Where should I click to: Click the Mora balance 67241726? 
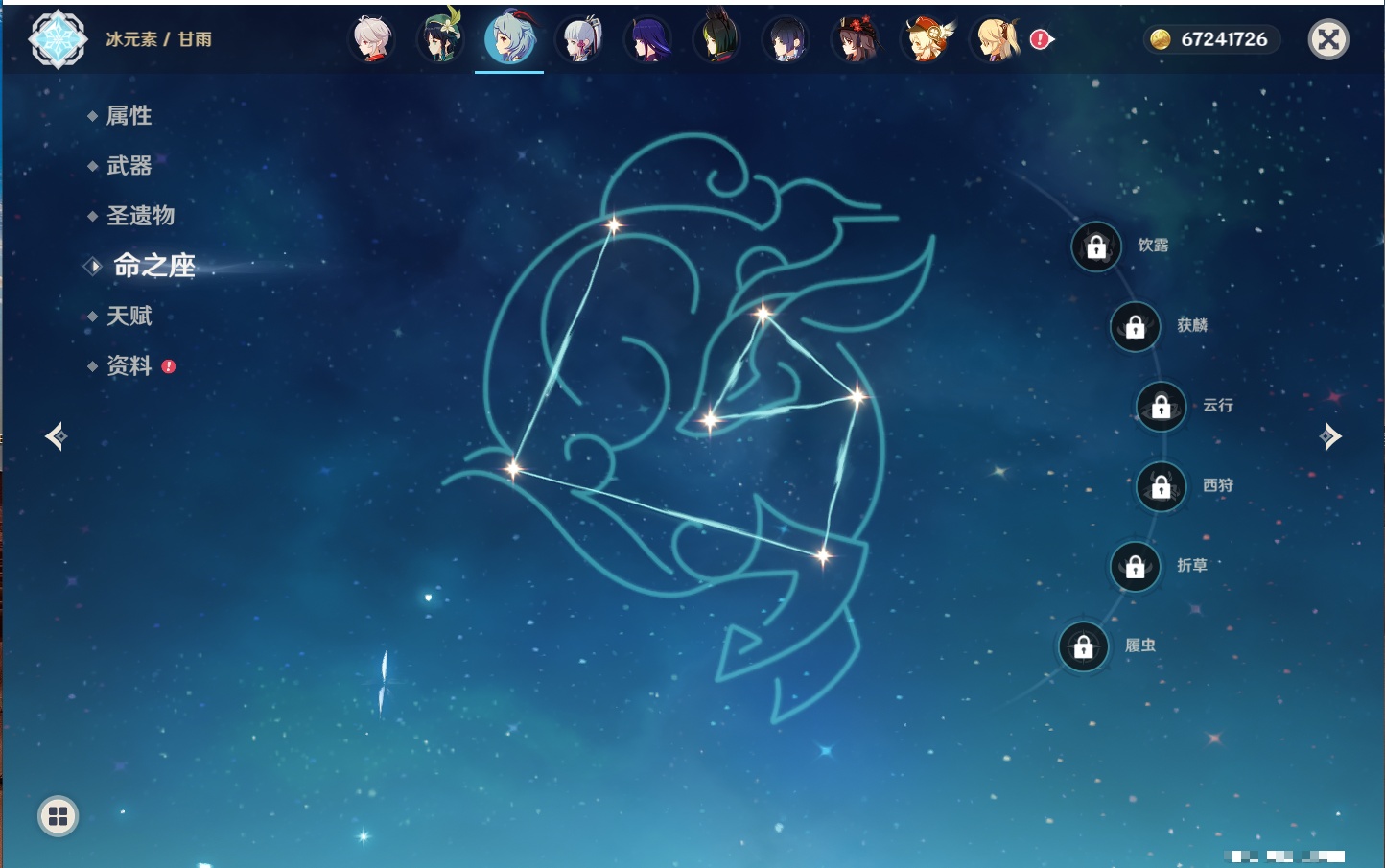(x=1224, y=39)
